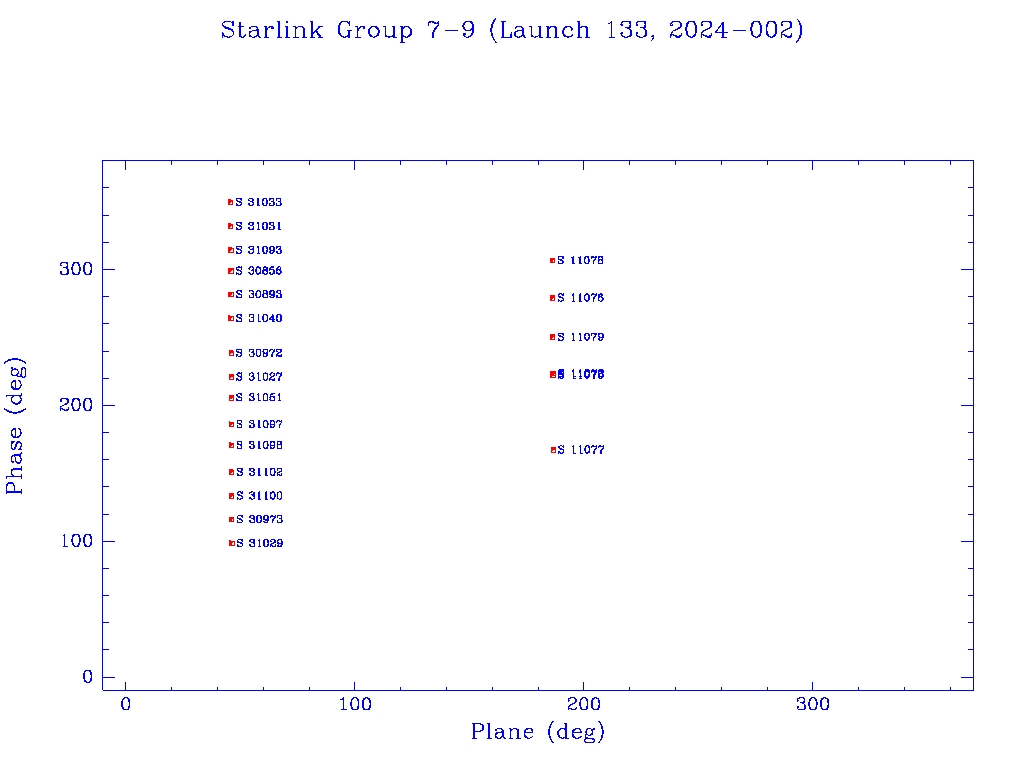Click the 200 tick label on Phase axis
This screenshot has height=768, width=1024.
[x=76, y=405]
